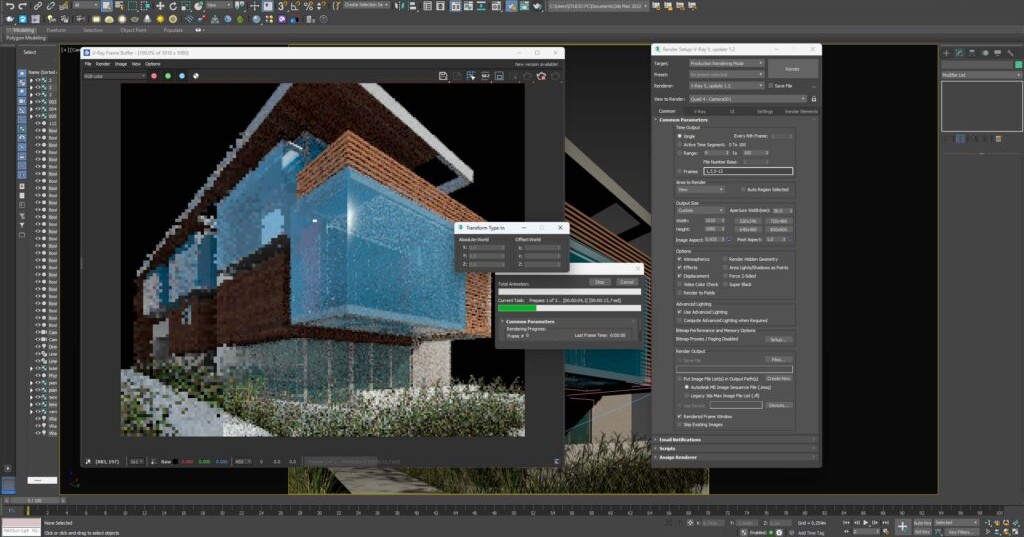Click the Setup... button for Bitmap Proxies
The width and height of the screenshot is (1024, 537).
click(x=776, y=339)
